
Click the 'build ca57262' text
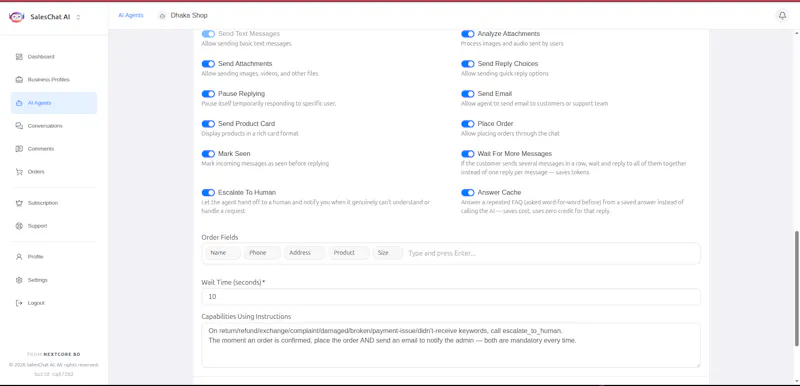click(x=54, y=374)
